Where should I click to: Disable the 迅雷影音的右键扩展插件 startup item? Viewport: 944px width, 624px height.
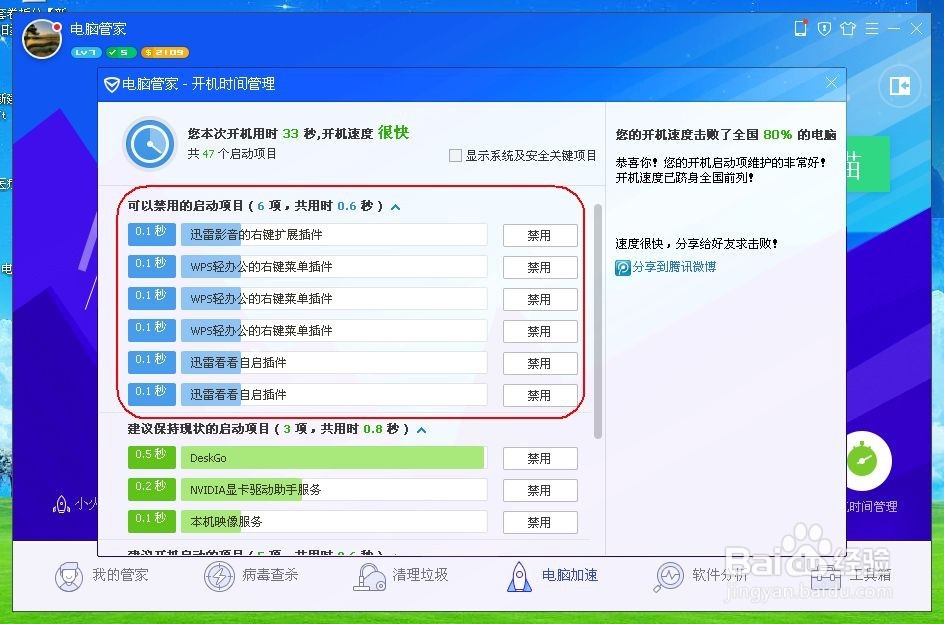tap(539, 235)
